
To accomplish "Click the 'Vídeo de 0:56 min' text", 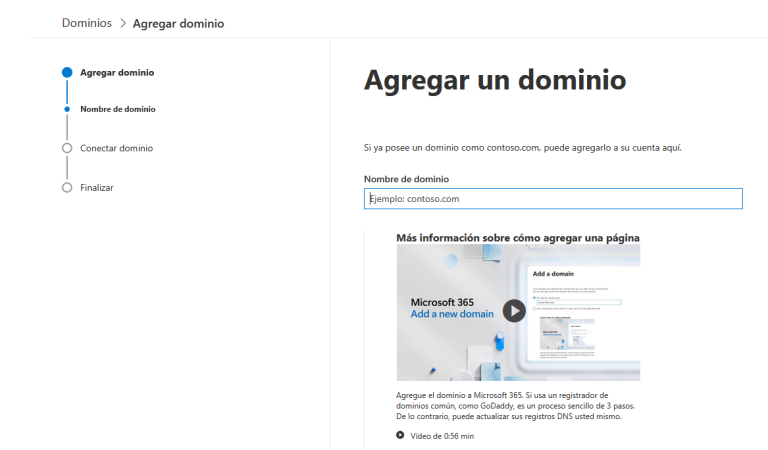I will pyautogui.click(x=441, y=435).
